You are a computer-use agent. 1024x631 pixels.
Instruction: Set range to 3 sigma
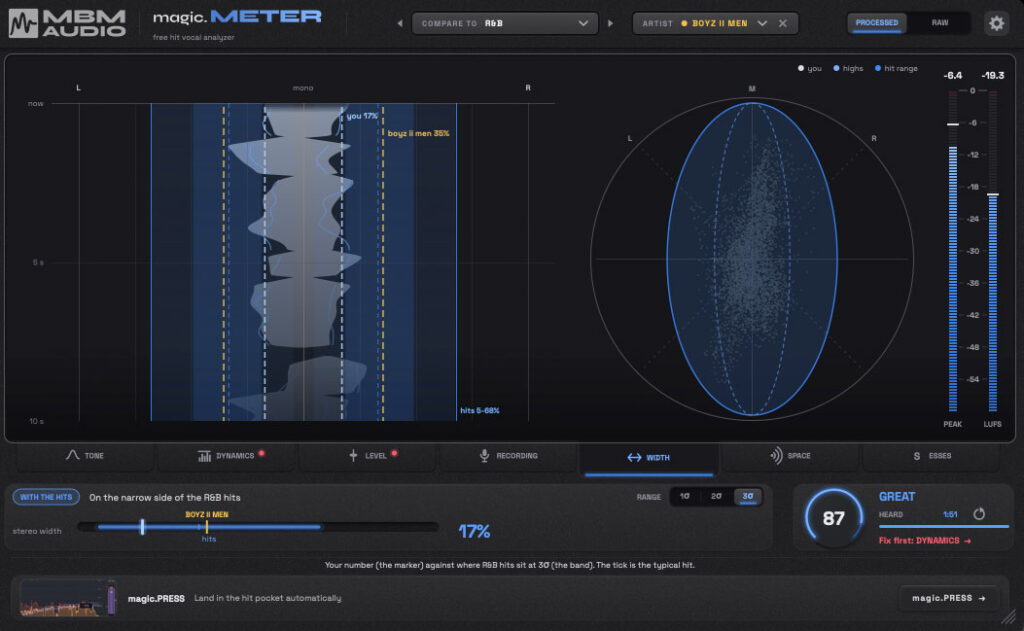click(x=748, y=496)
